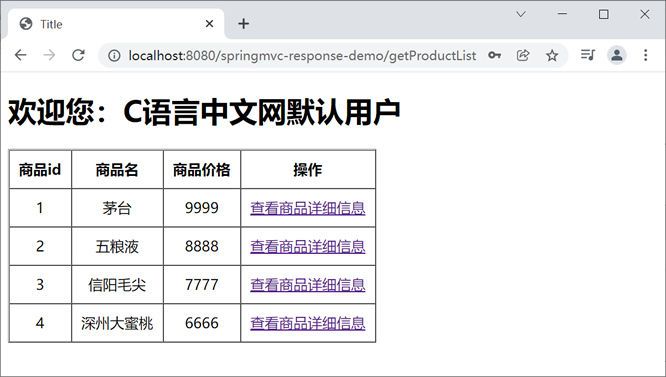Close the Title tab
This screenshot has width=666, height=377.
(209, 24)
